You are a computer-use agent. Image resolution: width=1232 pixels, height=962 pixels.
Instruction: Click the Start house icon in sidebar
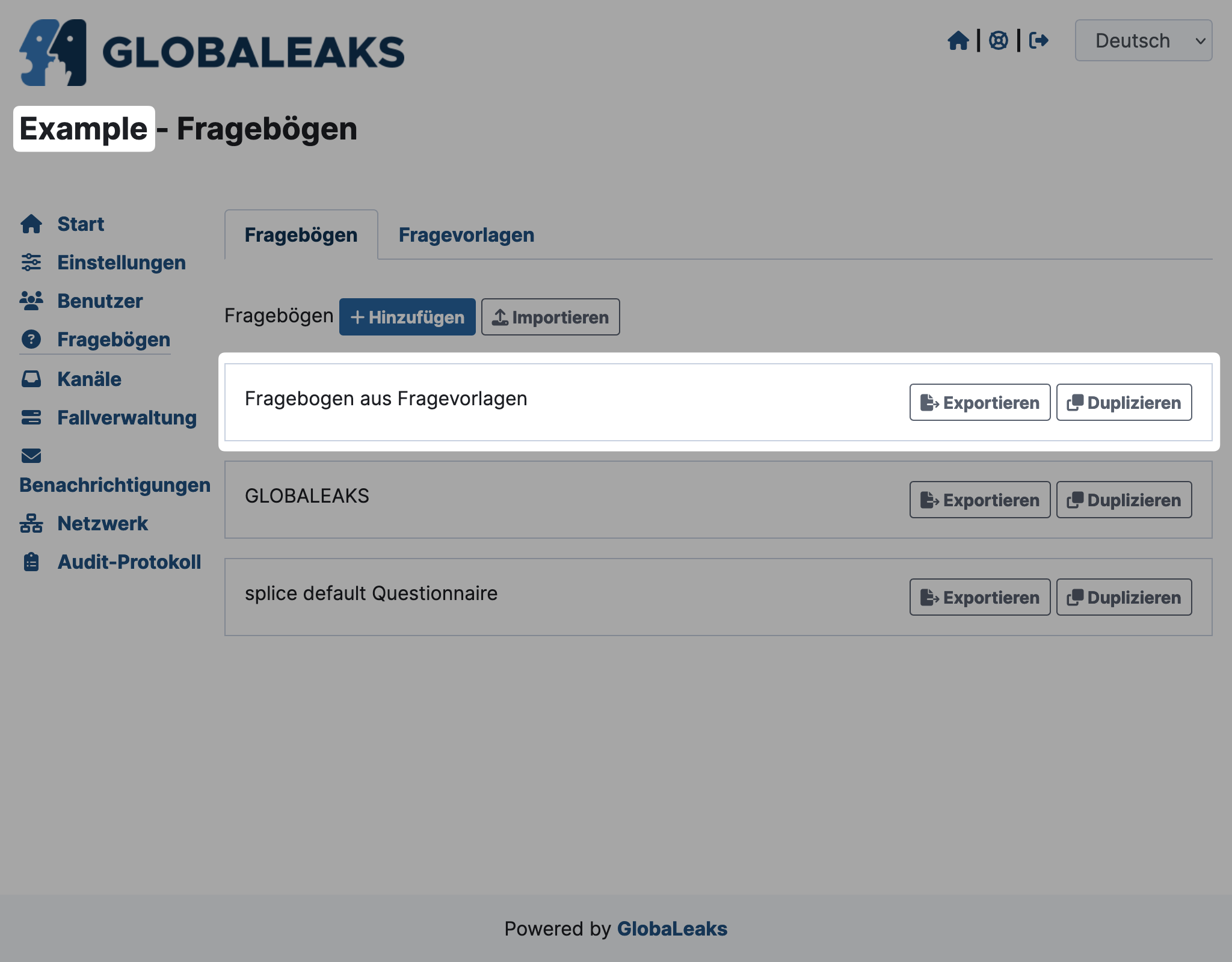(31, 224)
